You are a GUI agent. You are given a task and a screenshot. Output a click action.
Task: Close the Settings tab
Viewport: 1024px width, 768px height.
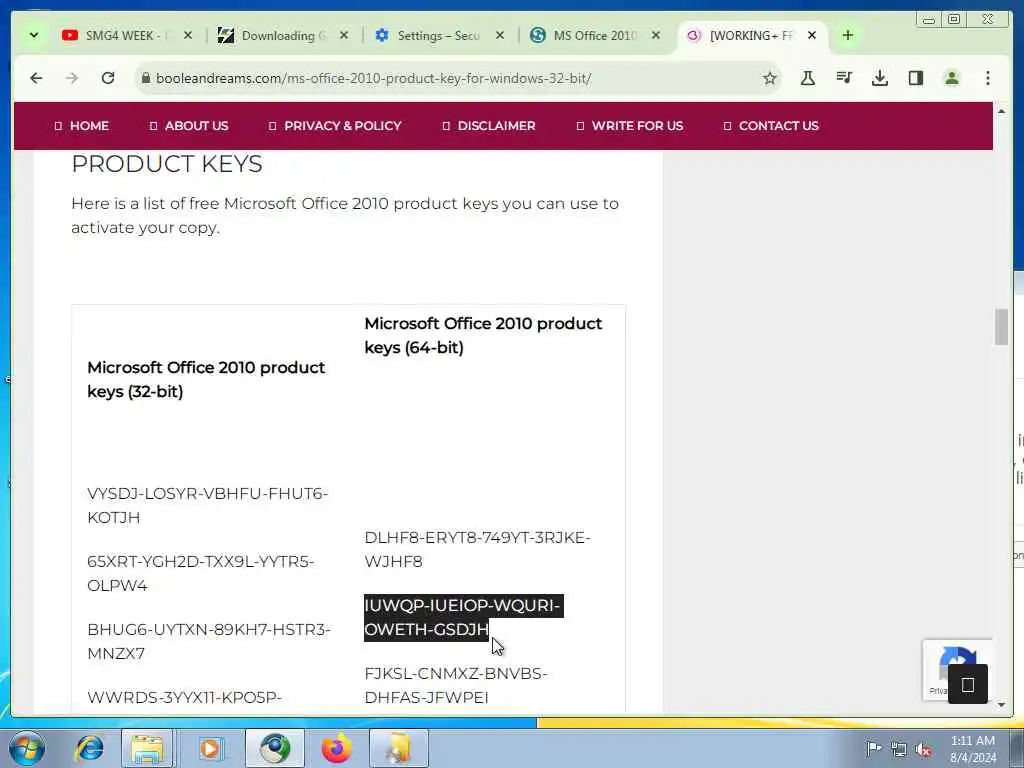pos(500,35)
